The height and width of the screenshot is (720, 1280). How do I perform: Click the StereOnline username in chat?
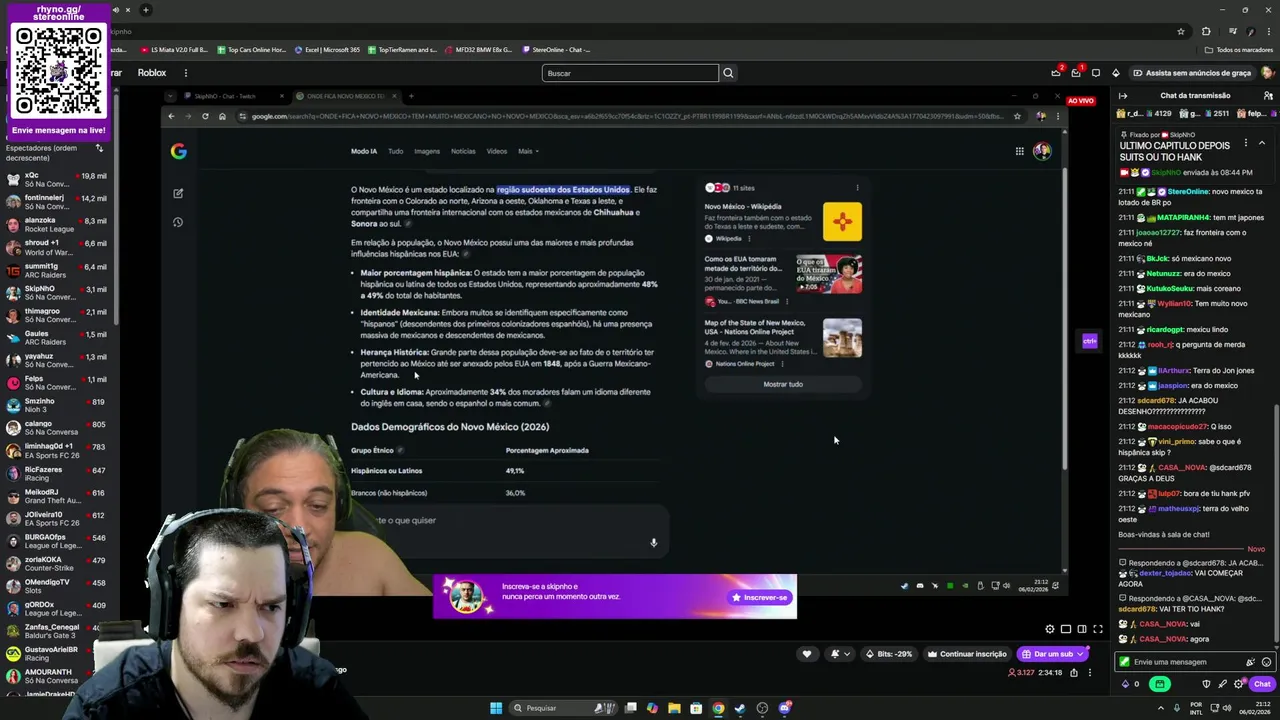pyautogui.click(x=1188, y=191)
